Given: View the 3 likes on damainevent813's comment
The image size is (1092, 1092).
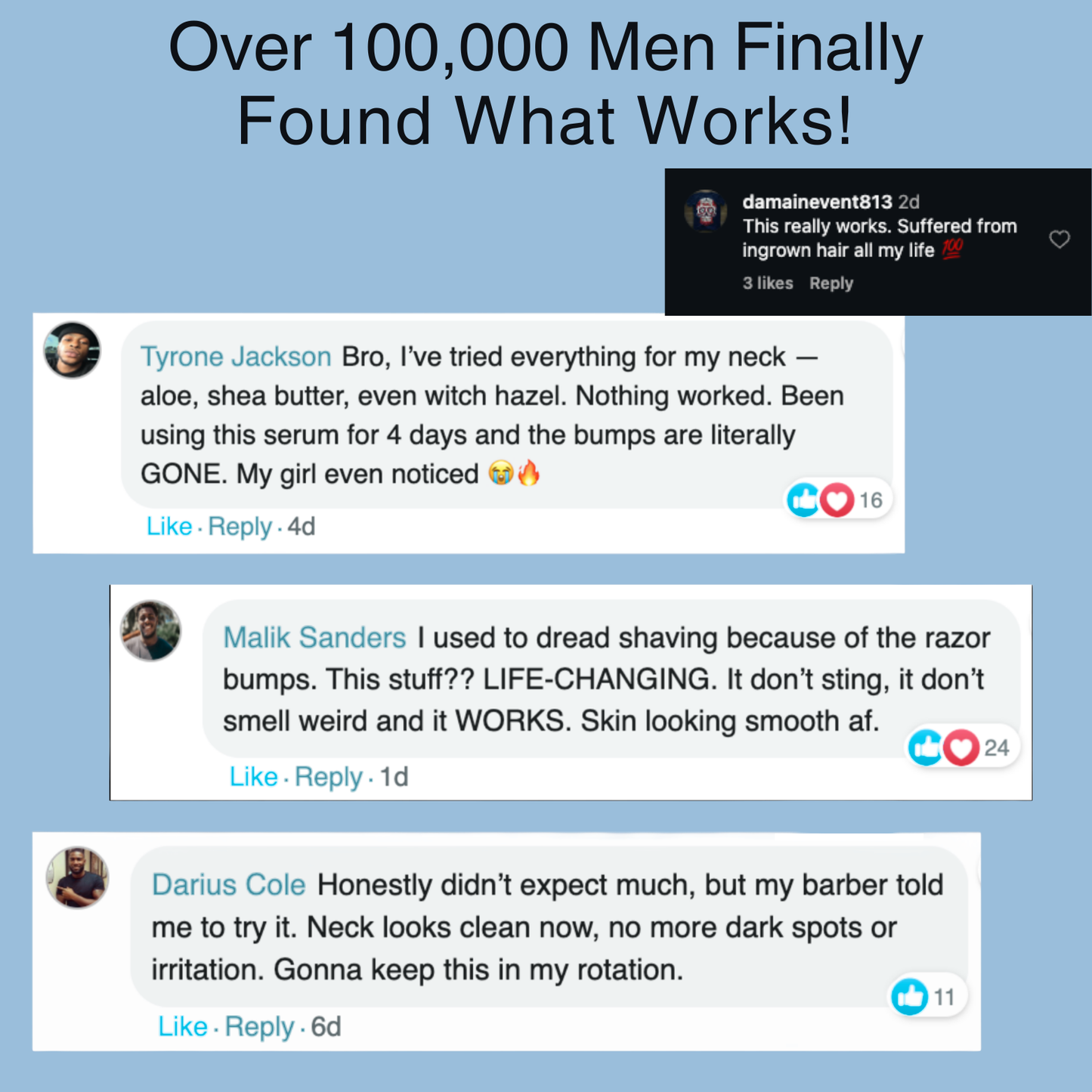Looking at the screenshot, I should (x=767, y=283).
